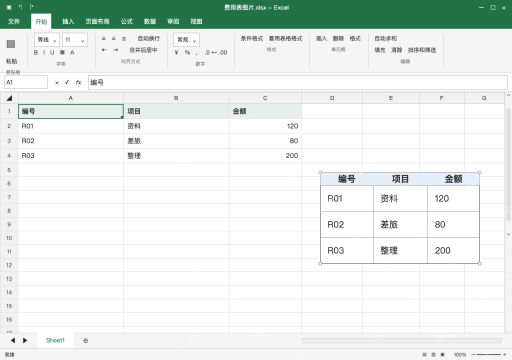Click the next sheet arrow

click(x=25, y=340)
